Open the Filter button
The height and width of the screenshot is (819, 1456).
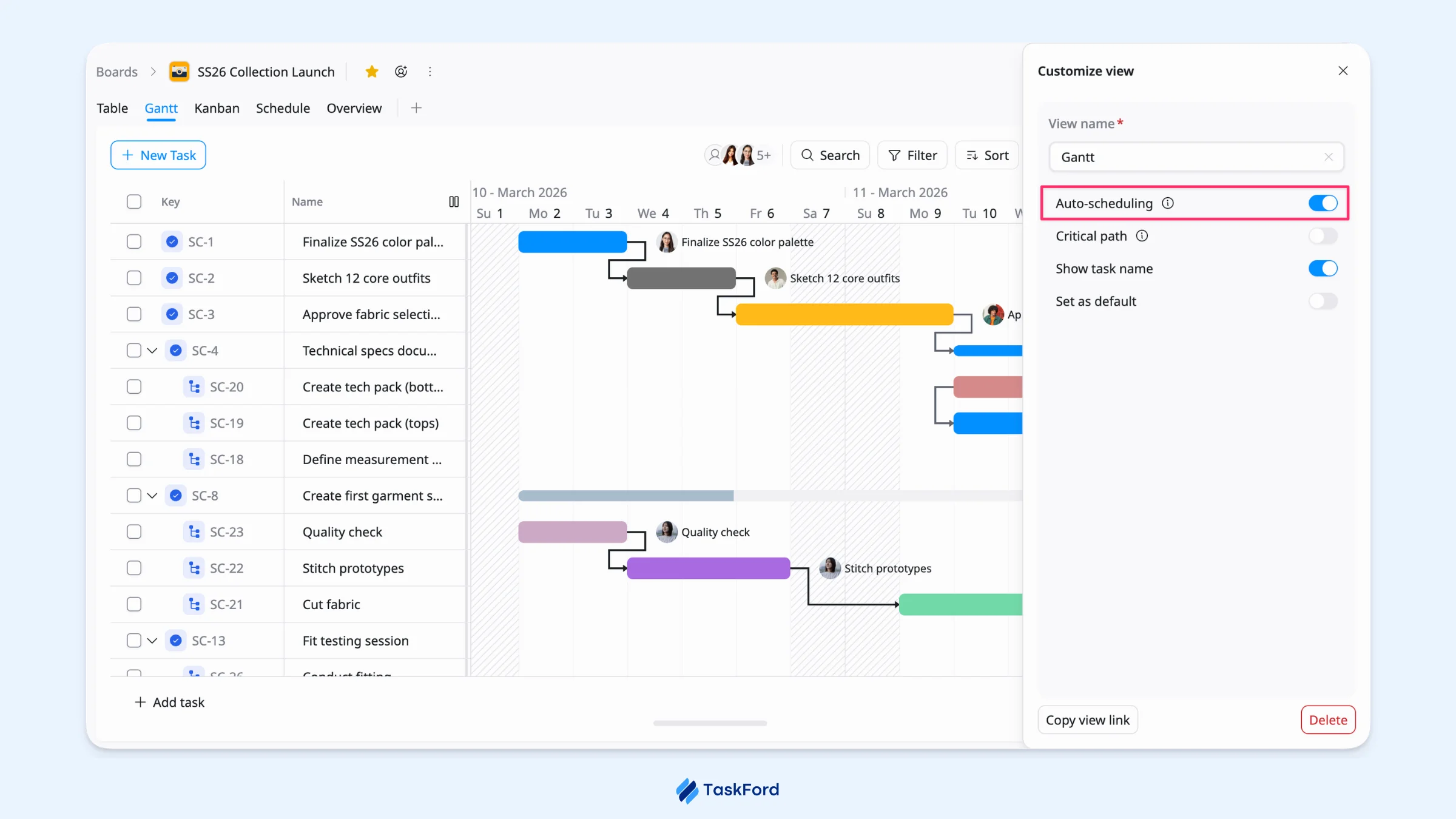click(x=912, y=155)
